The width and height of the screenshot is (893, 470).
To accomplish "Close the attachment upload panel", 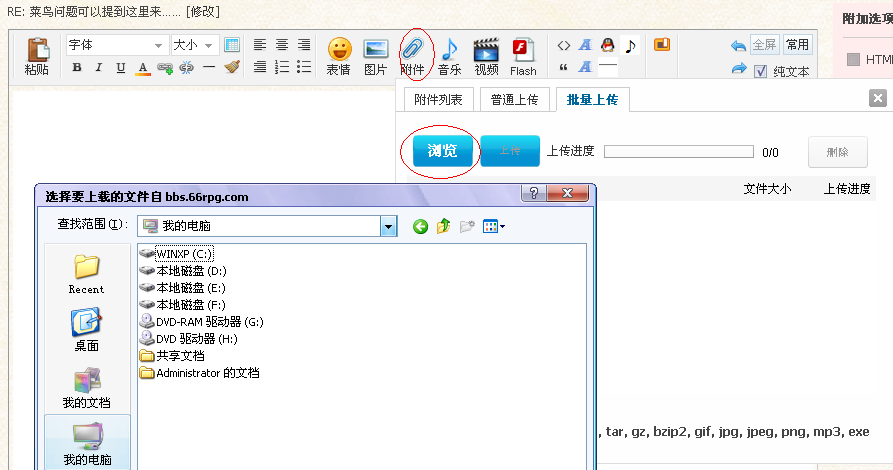I will coord(878,98).
